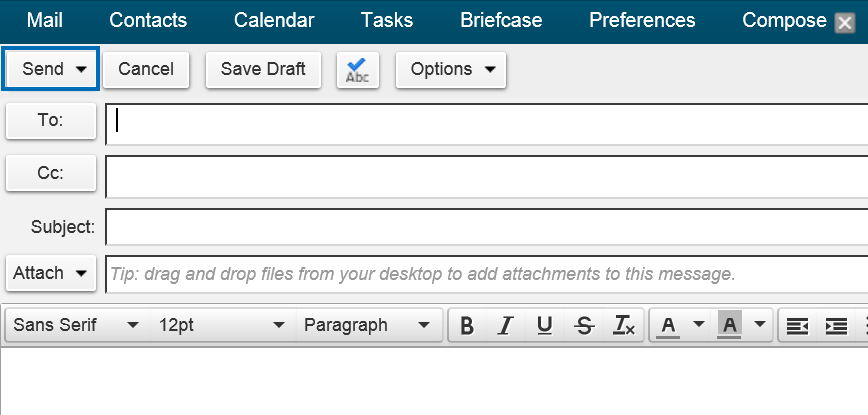Screen dimensions: 868x415
Task: Toggle bold formatting
Action: (467, 325)
